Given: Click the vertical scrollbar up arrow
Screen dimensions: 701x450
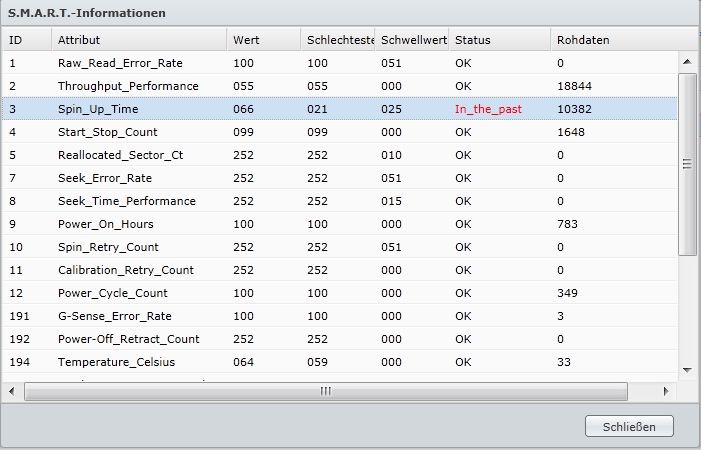Looking at the screenshot, I should [687, 62].
